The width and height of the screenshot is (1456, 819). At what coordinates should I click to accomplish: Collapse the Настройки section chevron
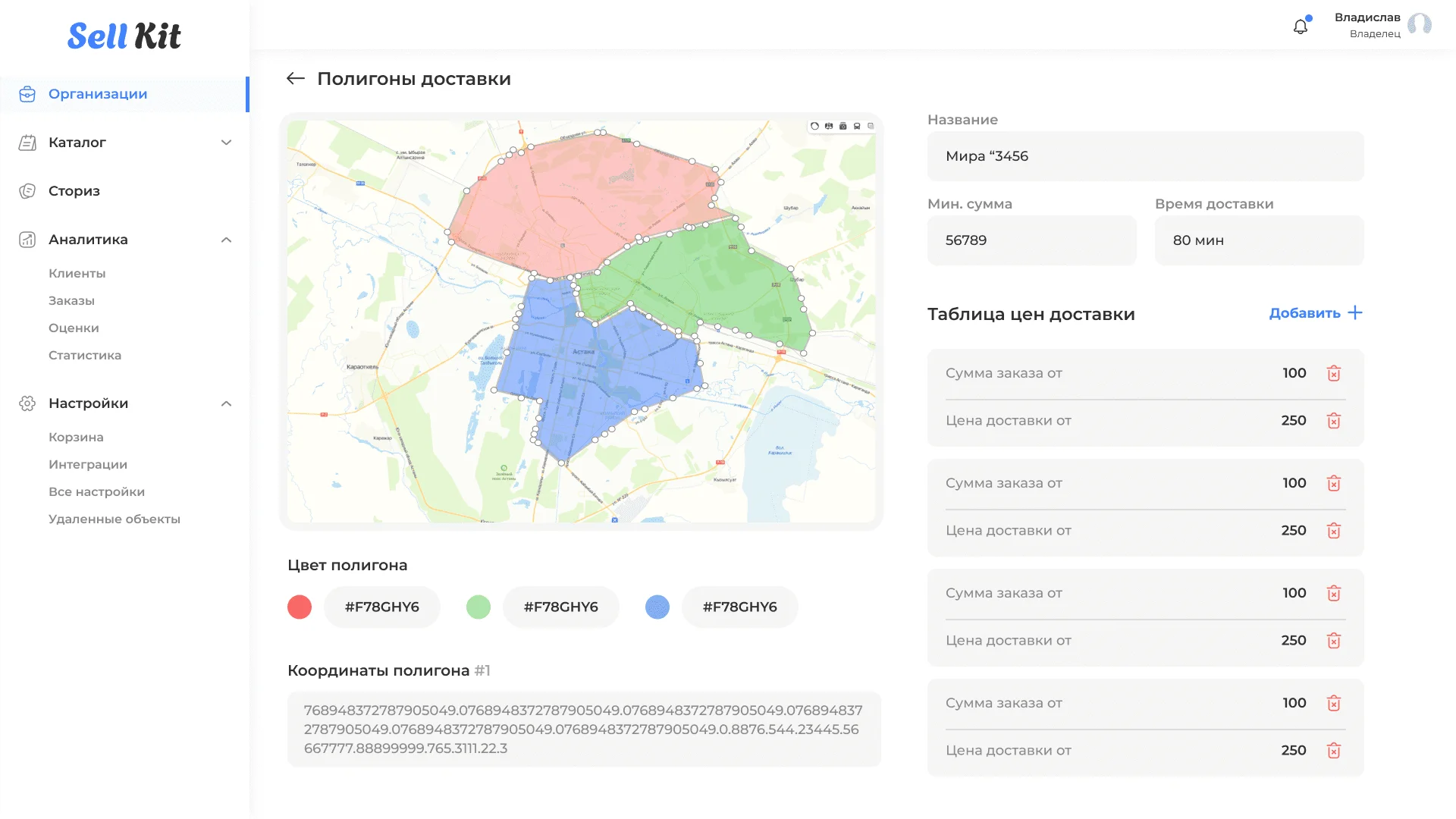coord(226,403)
